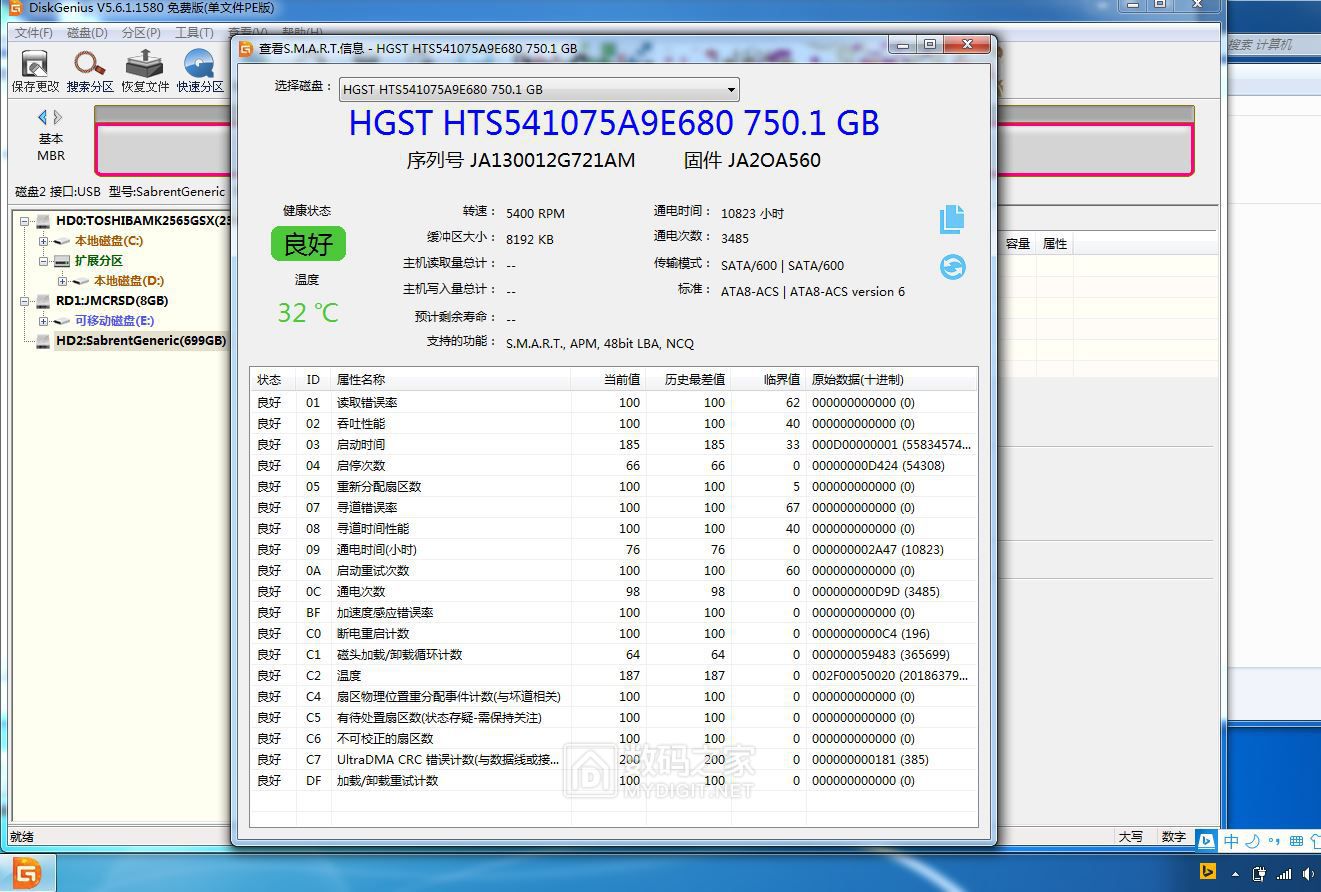Open the soft keyboard icon on the IME bar
Viewport: 1321px width, 892px height.
(x=1296, y=841)
